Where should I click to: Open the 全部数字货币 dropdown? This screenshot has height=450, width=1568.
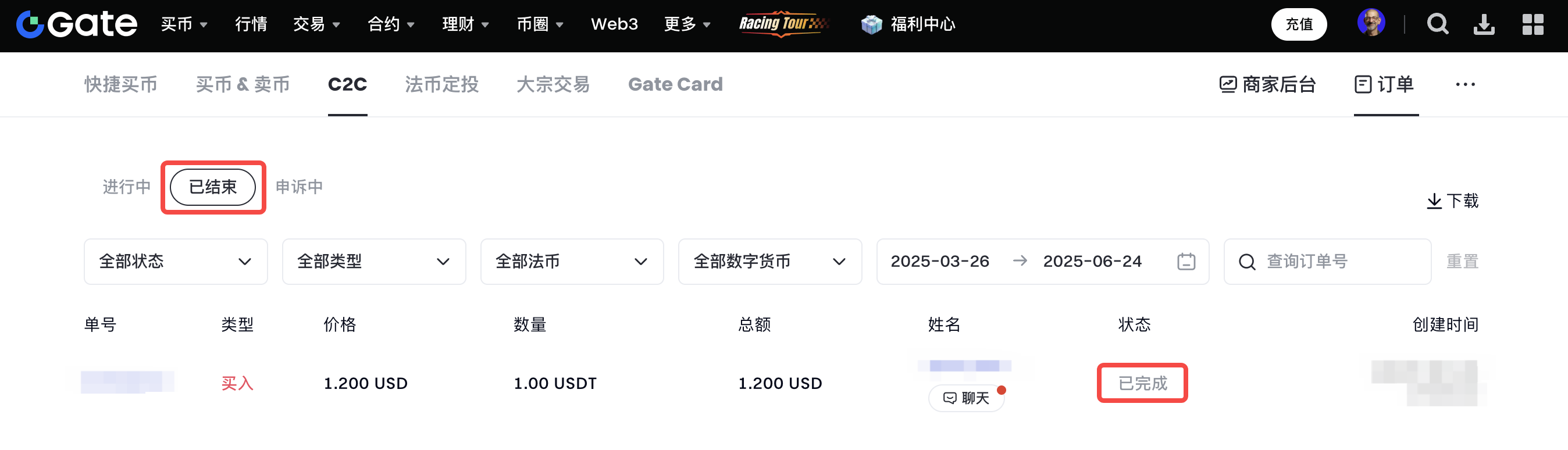769,262
